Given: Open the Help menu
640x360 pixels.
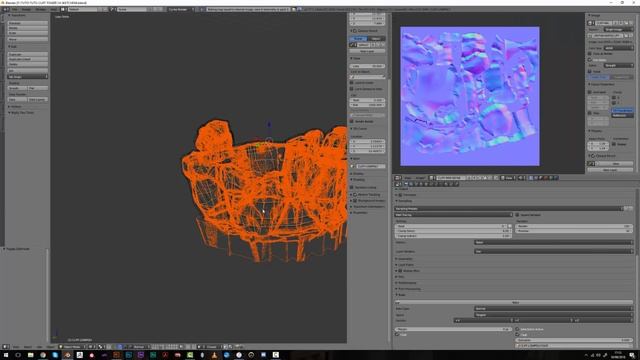Looking at the screenshot, I should pos(53,9).
